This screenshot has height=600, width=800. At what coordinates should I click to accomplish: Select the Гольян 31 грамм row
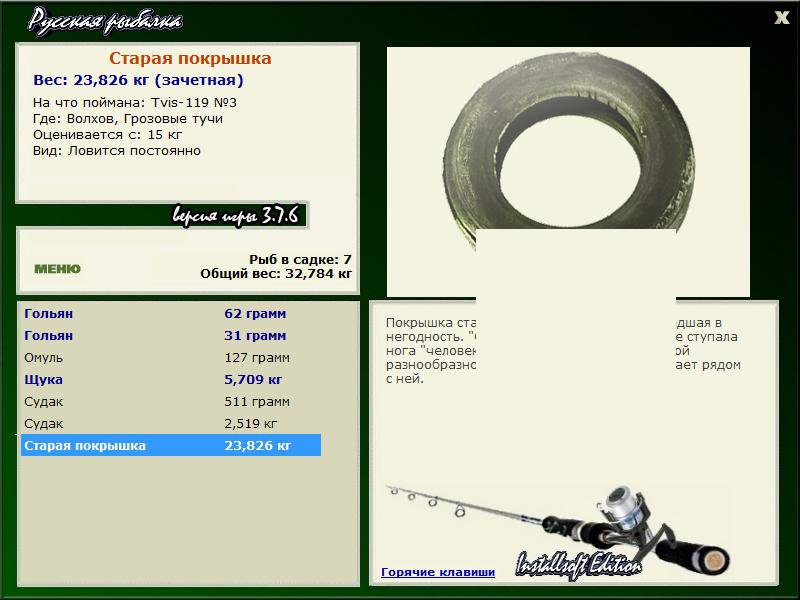tap(171, 335)
